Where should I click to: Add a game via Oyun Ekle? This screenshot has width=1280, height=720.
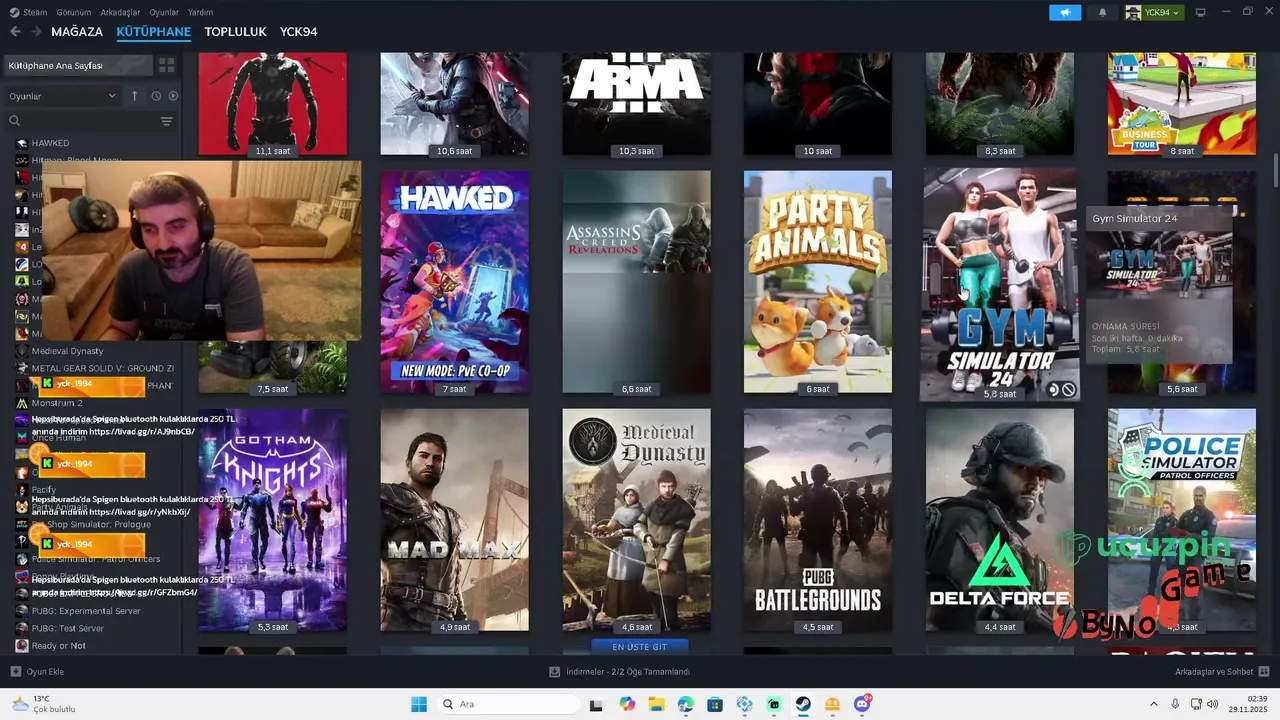tap(37, 672)
